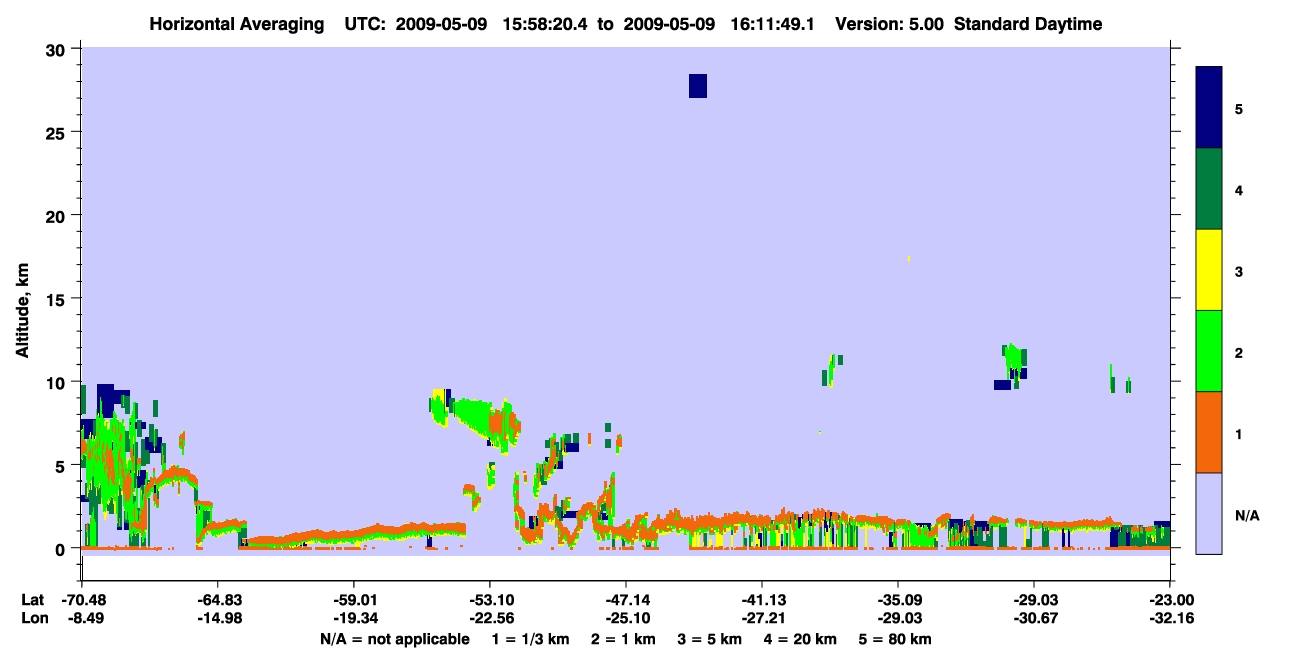Click the latitude value -53.10
The image size is (1300, 667).
490,600
